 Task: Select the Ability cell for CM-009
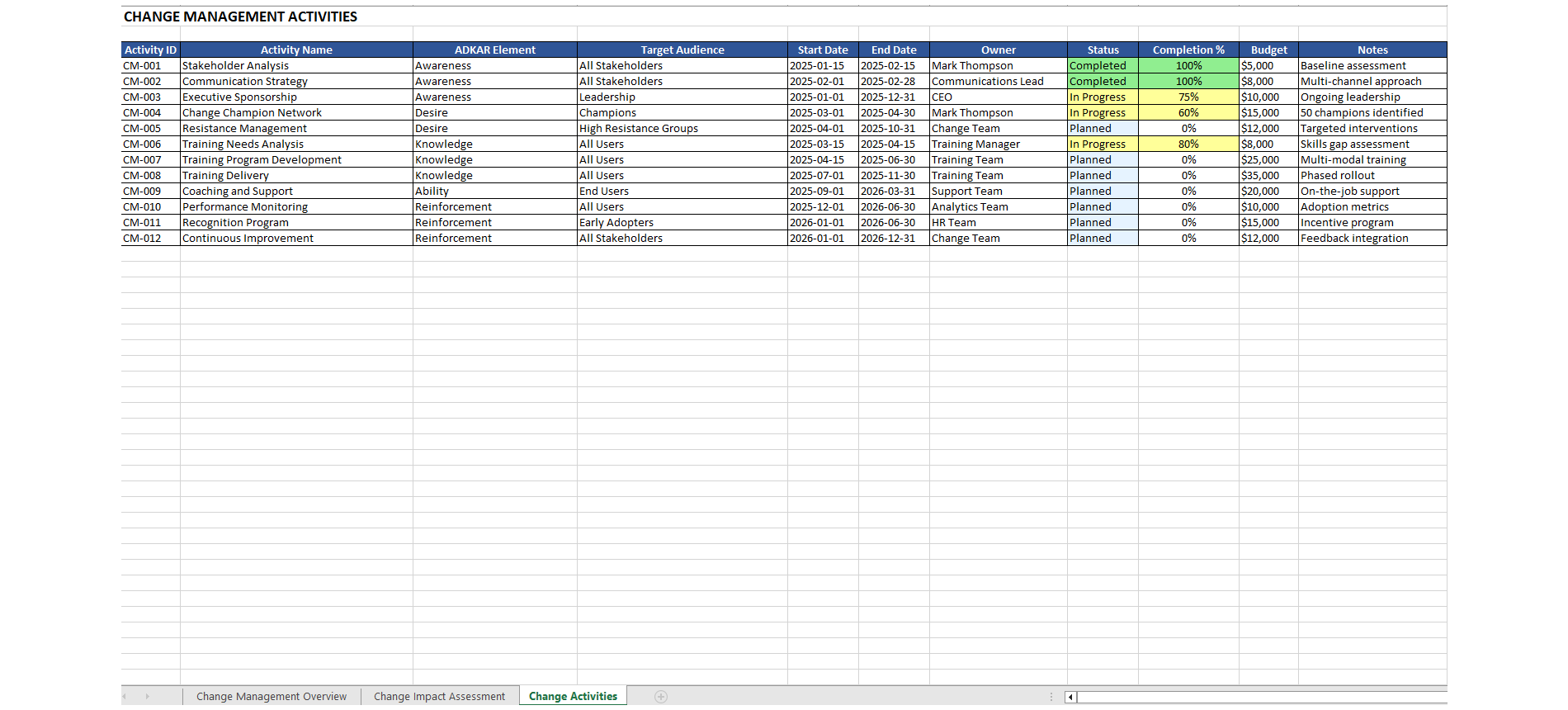[x=495, y=192]
